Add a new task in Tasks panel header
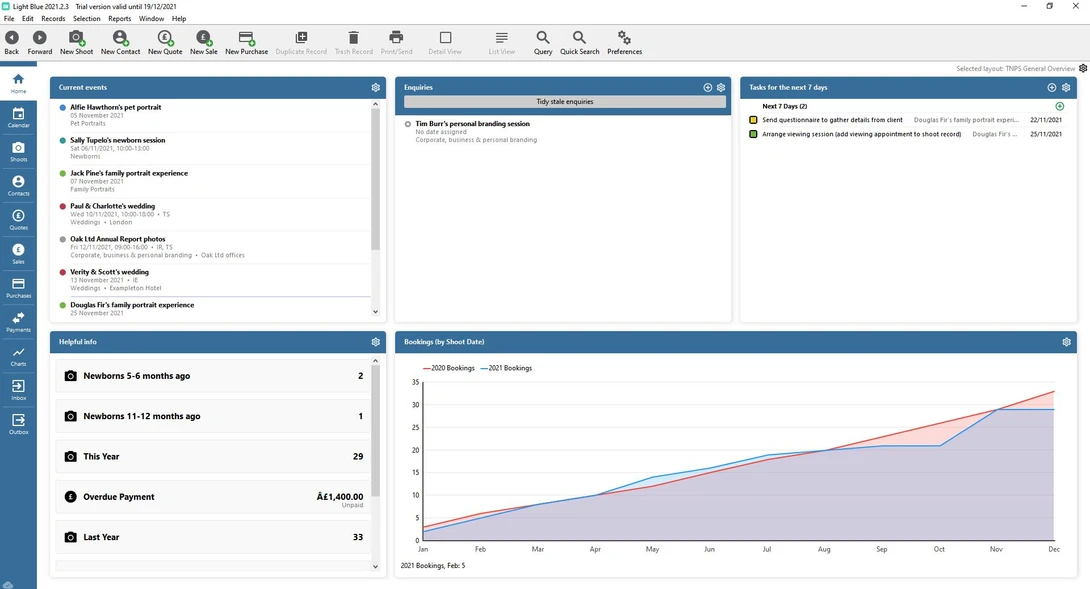The height and width of the screenshot is (589, 1090). click(1052, 88)
